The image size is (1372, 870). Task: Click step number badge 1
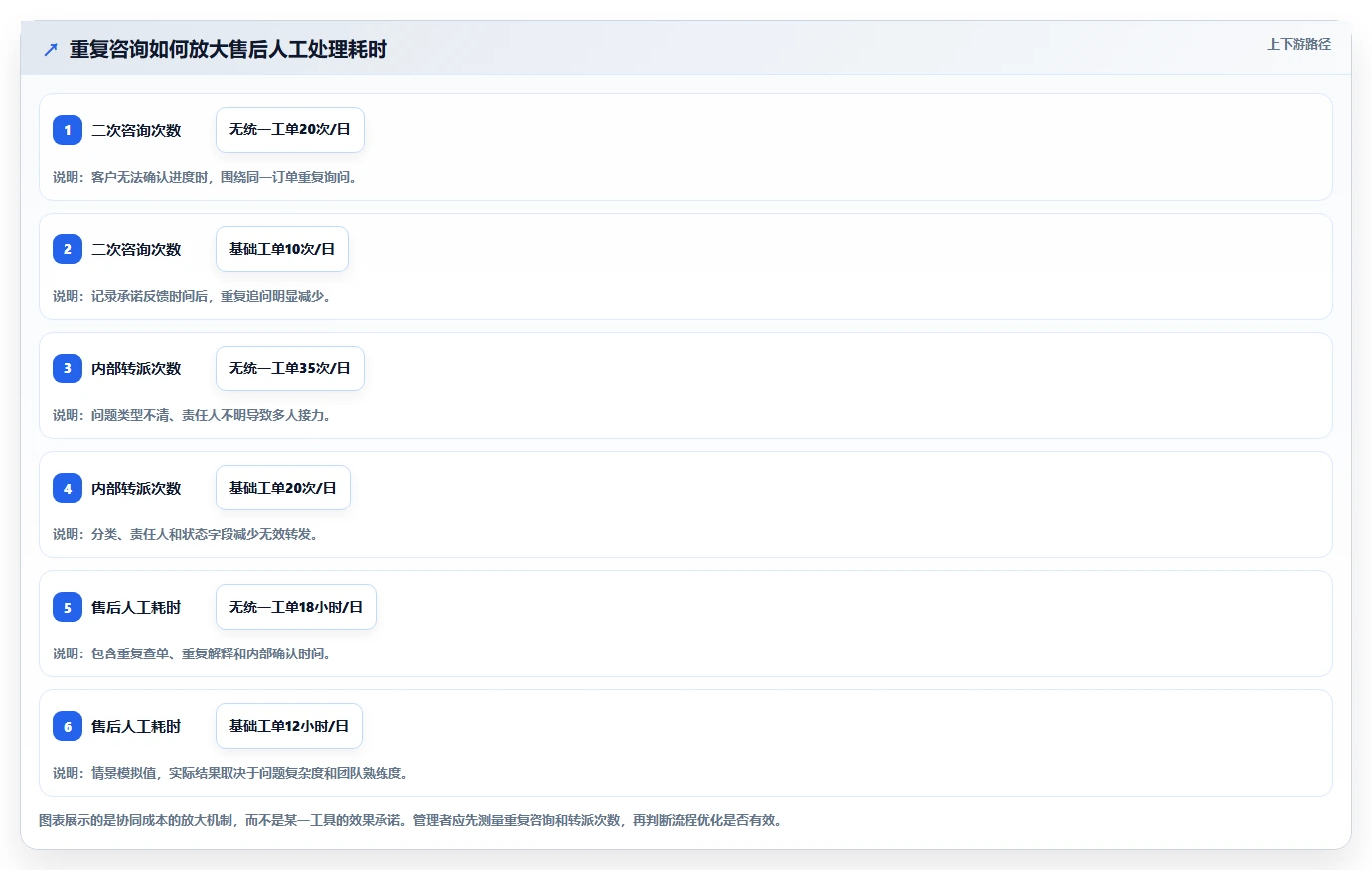(68, 130)
